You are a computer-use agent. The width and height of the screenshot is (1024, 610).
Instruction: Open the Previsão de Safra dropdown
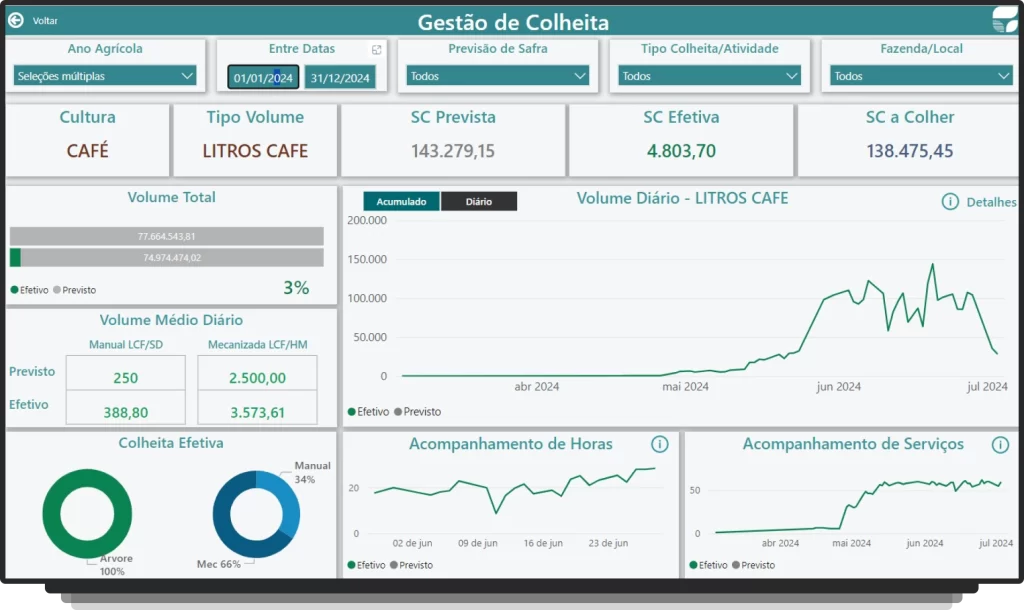coord(497,76)
